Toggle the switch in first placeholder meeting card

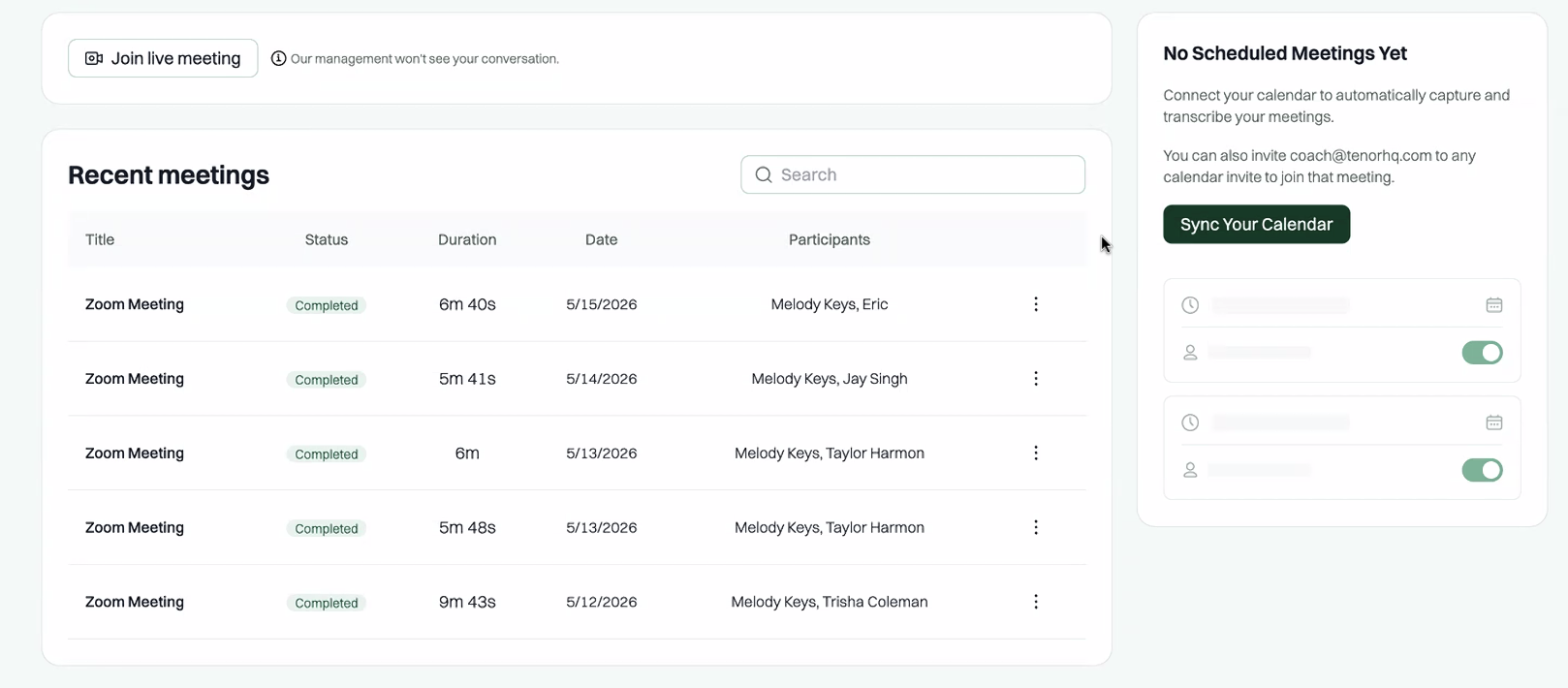(x=1482, y=353)
